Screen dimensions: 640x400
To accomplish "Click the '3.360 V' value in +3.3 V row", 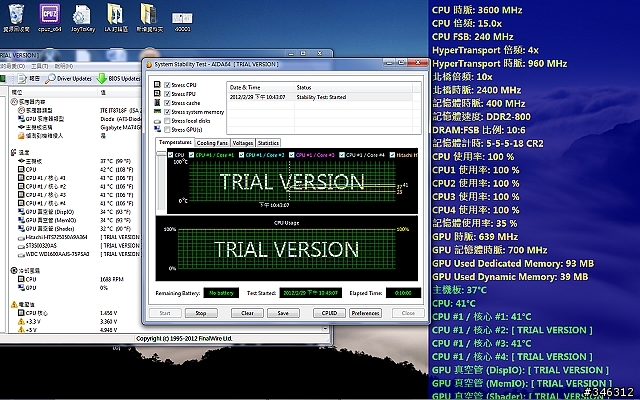I will pos(109,322).
